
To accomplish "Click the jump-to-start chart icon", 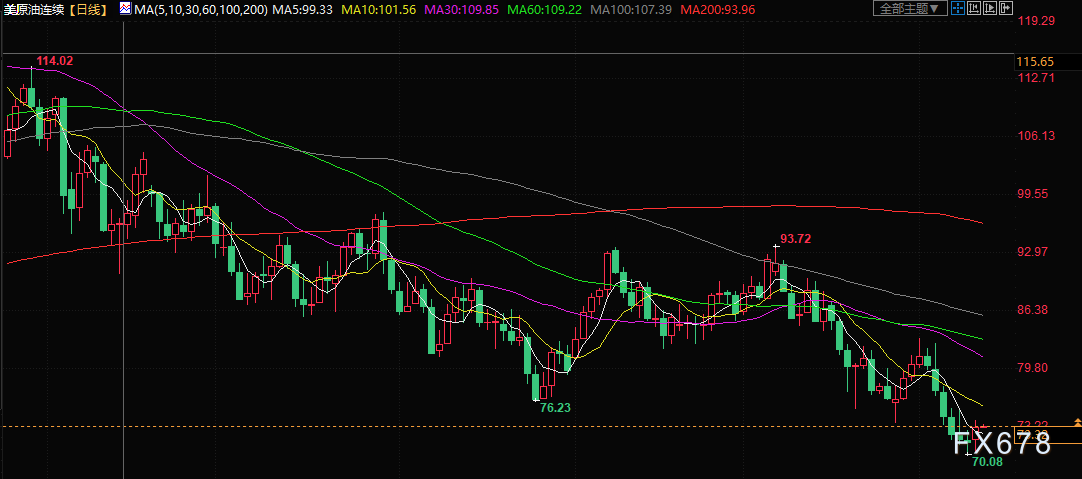I will point(974,8).
